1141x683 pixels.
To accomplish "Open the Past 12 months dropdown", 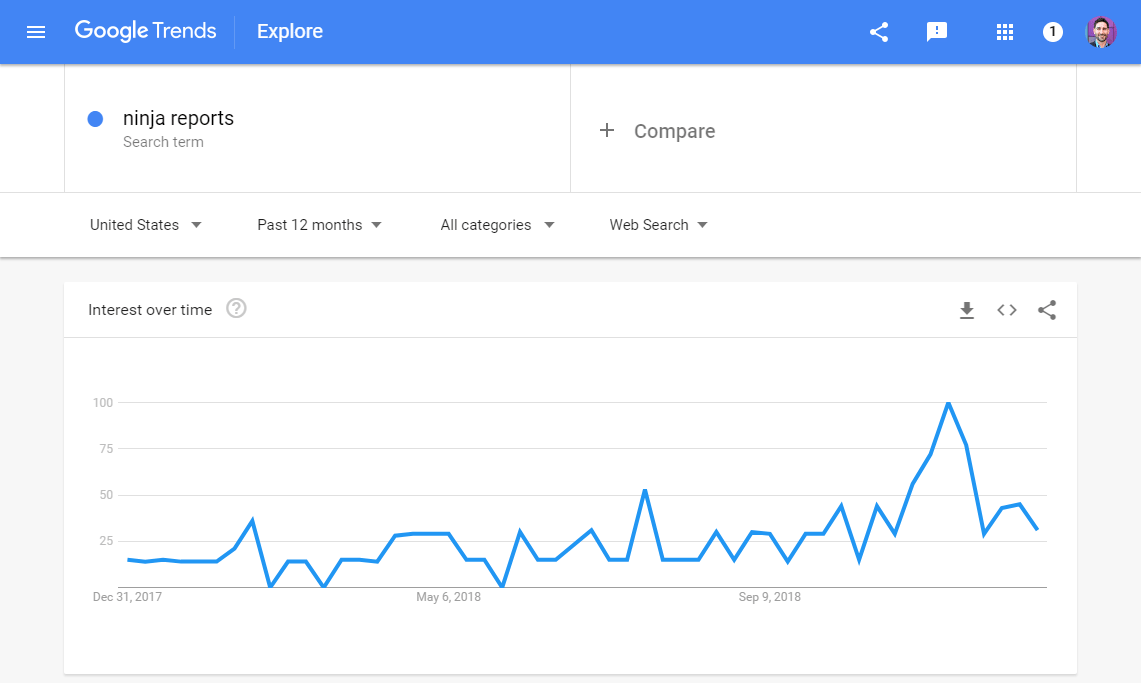I will 319,225.
